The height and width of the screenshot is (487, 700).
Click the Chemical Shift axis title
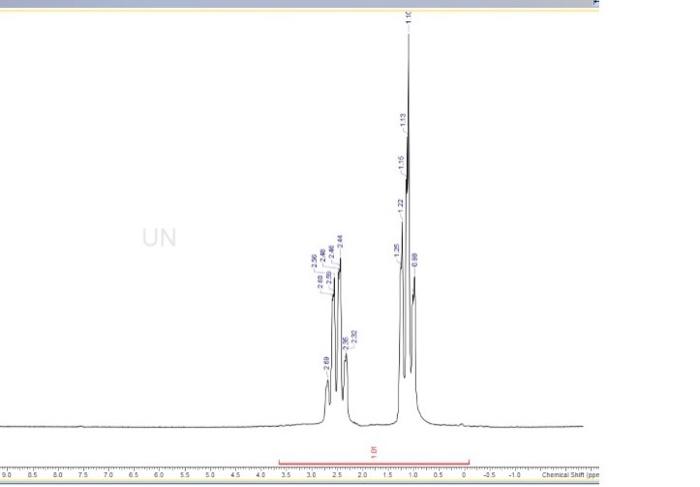tap(570, 475)
